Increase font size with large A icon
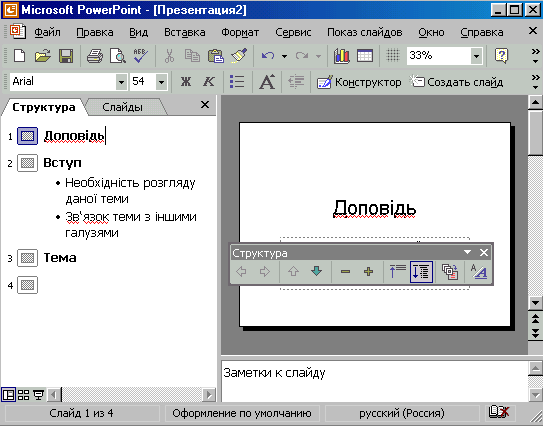The height and width of the screenshot is (426, 543). 267,82
